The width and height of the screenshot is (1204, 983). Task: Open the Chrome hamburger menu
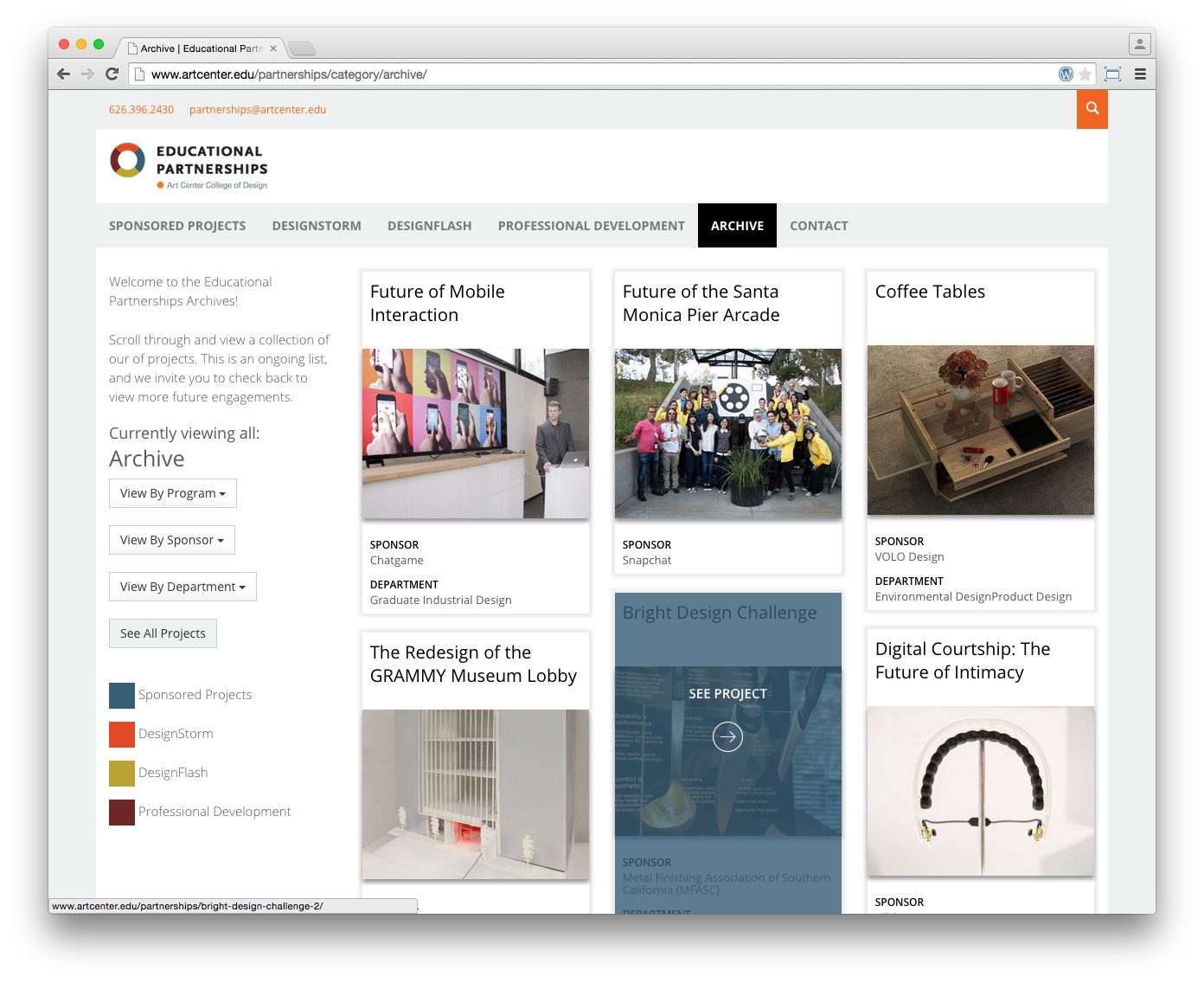[x=1140, y=74]
